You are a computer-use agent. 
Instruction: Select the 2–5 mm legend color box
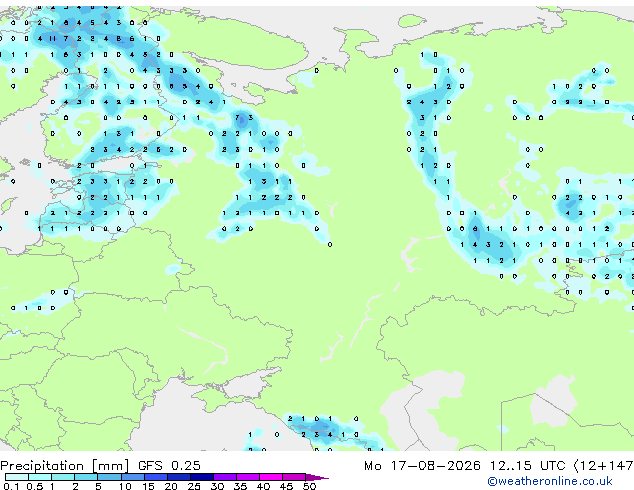86,477
